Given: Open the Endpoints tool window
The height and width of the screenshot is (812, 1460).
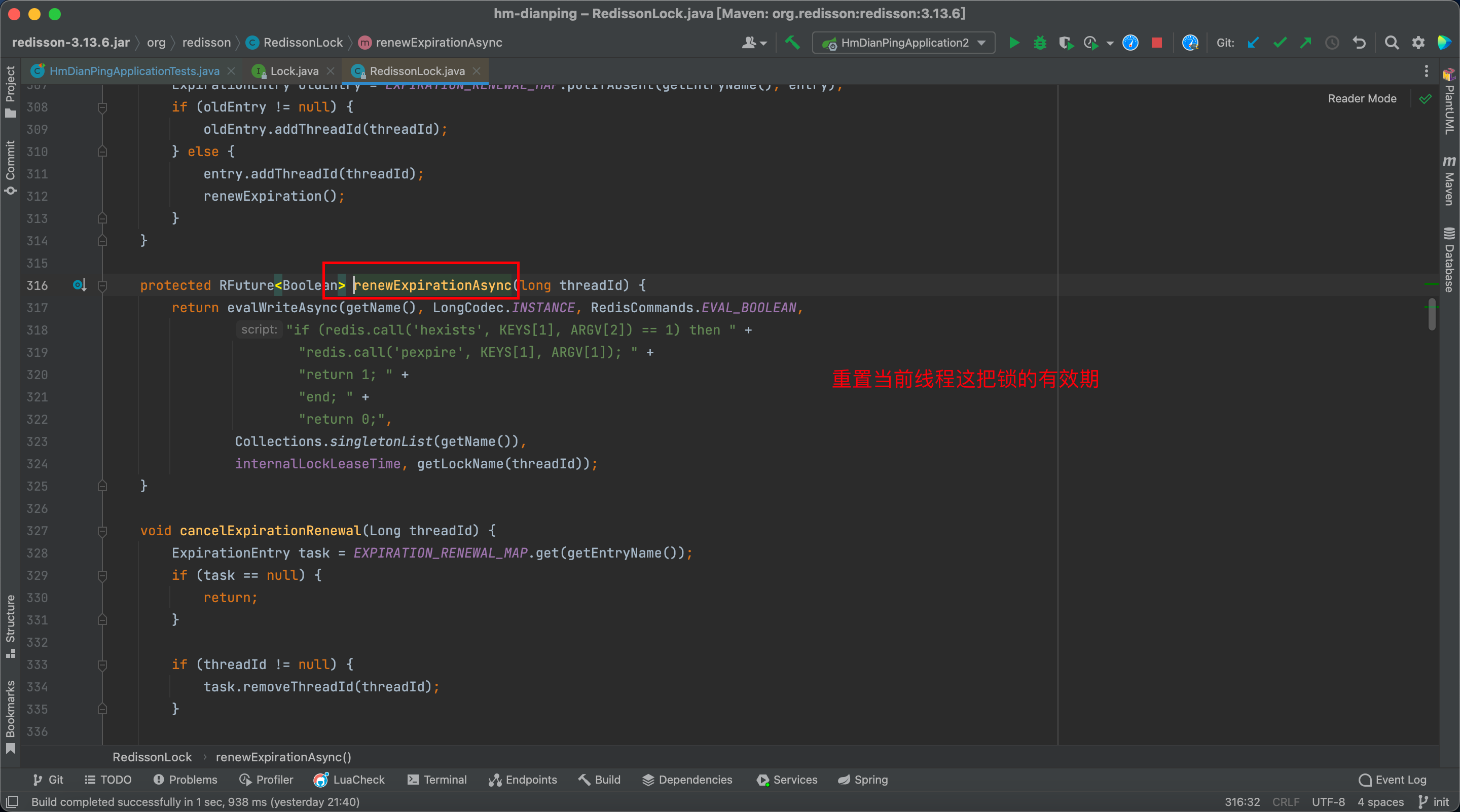Looking at the screenshot, I should (523, 779).
